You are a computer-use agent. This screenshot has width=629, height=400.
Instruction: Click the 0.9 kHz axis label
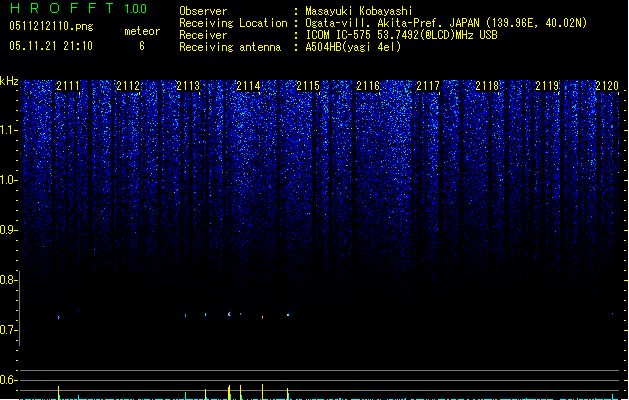tap(8, 230)
